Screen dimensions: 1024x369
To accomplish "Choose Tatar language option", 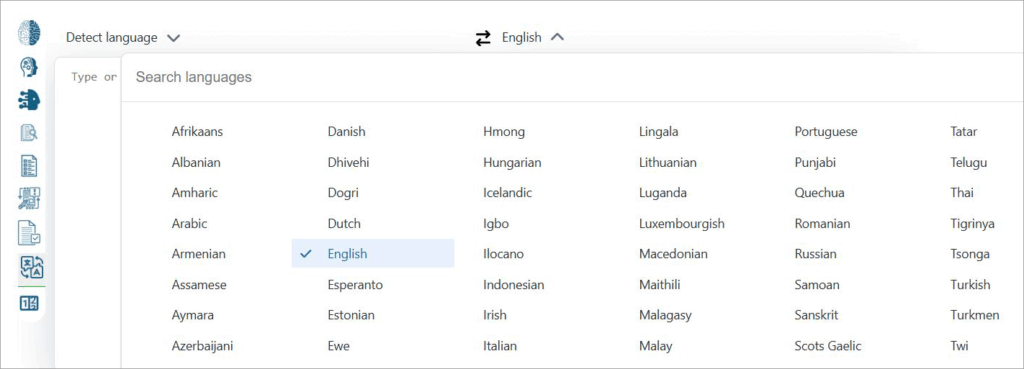I will (x=964, y=131).
